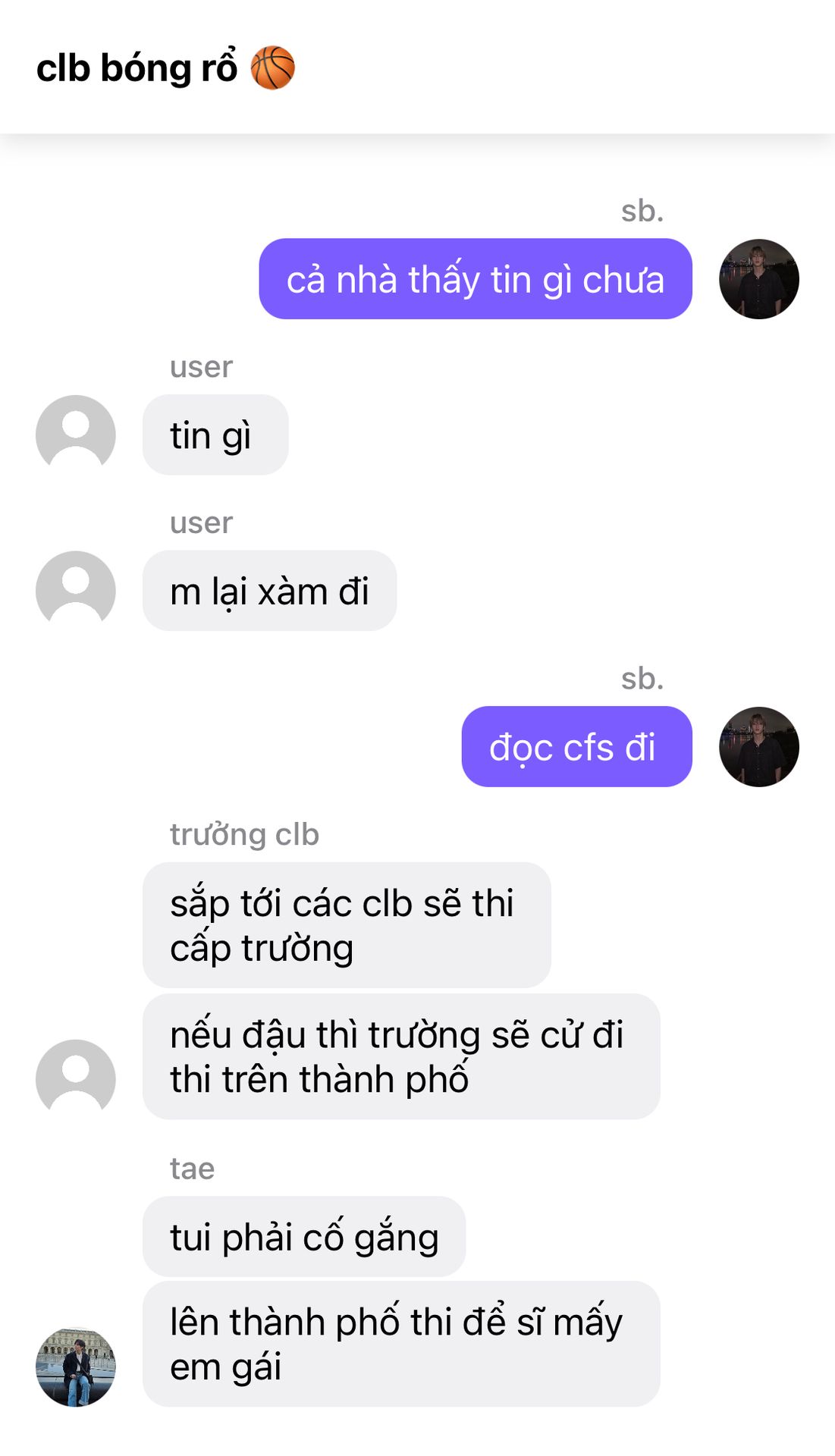Open the 'clb bóng rổ' group title
Image resolution: width=835 pixels, height=1456 pixels.
(x=166, y=67)
